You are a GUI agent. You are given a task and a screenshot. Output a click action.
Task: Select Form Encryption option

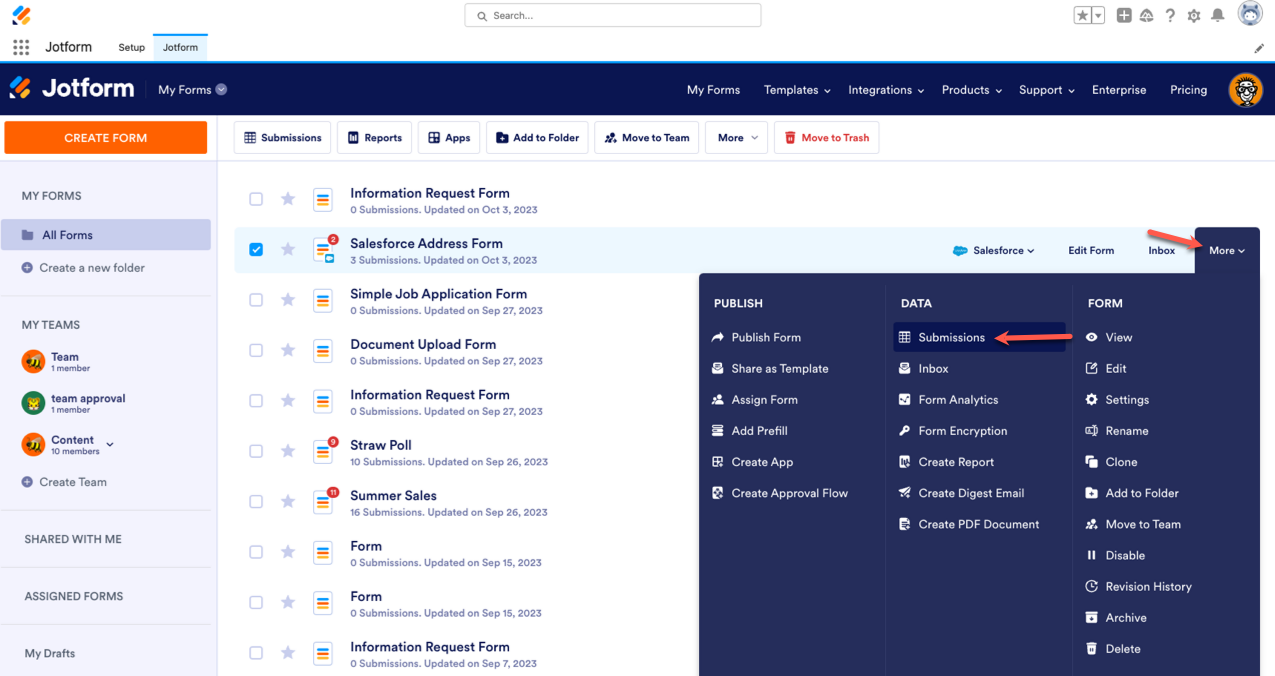[953, 431]
